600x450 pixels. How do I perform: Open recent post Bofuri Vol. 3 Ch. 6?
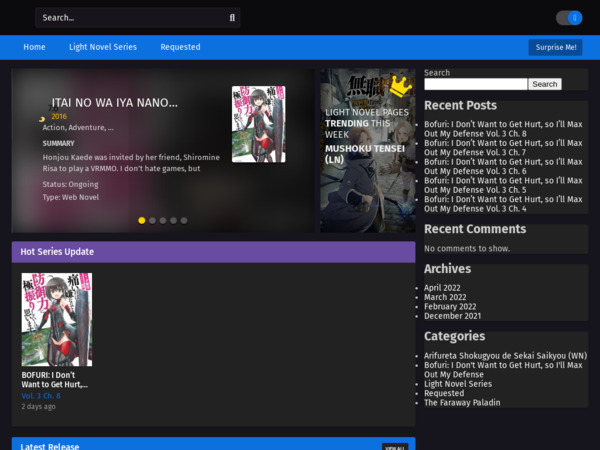[x=503, y=166]
